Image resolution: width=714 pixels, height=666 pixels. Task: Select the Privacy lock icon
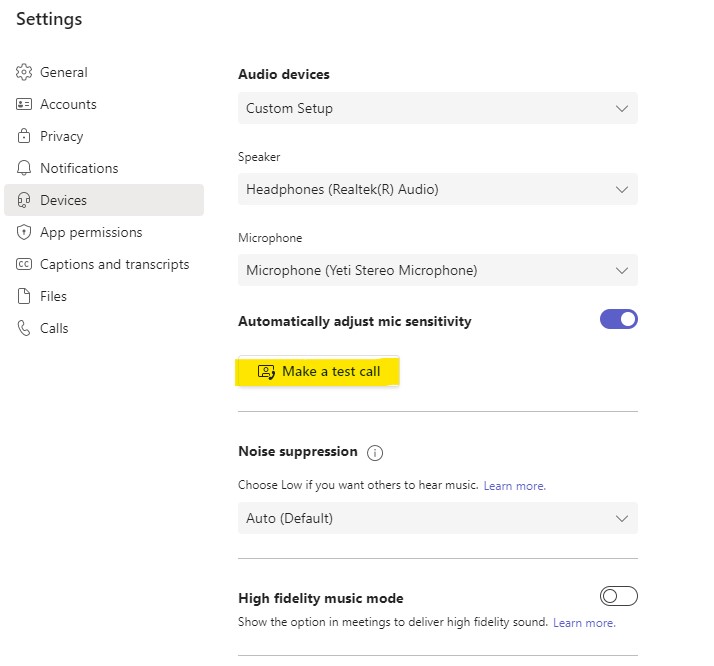click(x=24, y=136)
